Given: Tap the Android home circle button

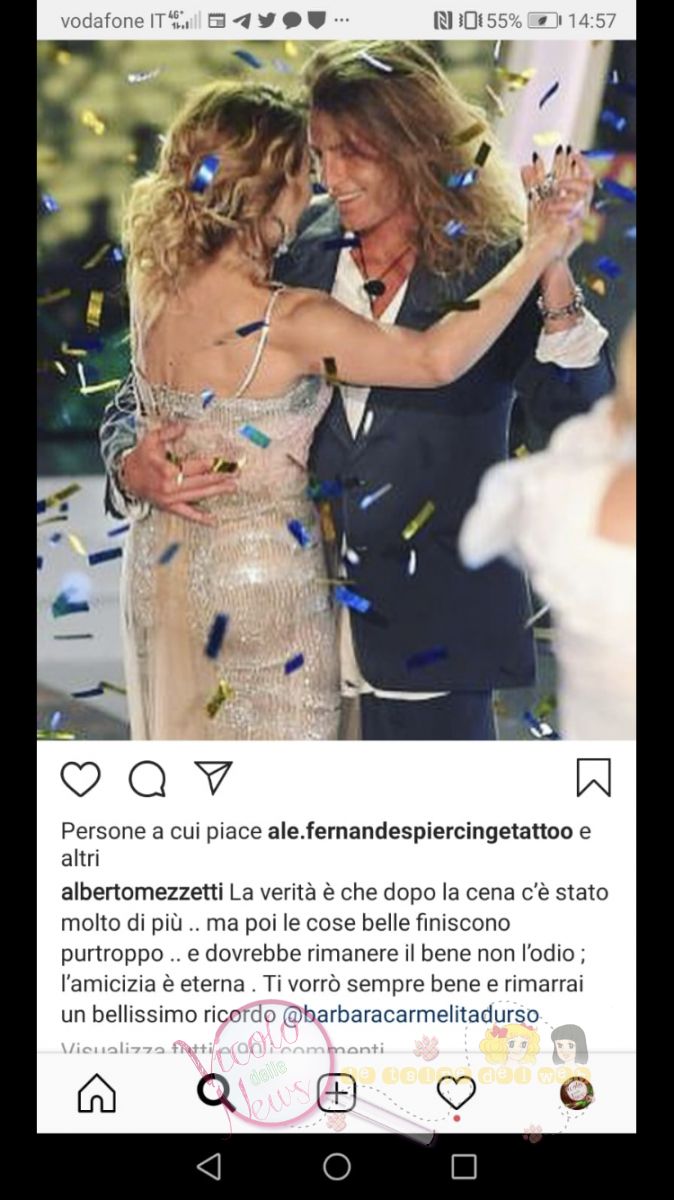Looking at the screenshot, I should (x=337, y=1166).
